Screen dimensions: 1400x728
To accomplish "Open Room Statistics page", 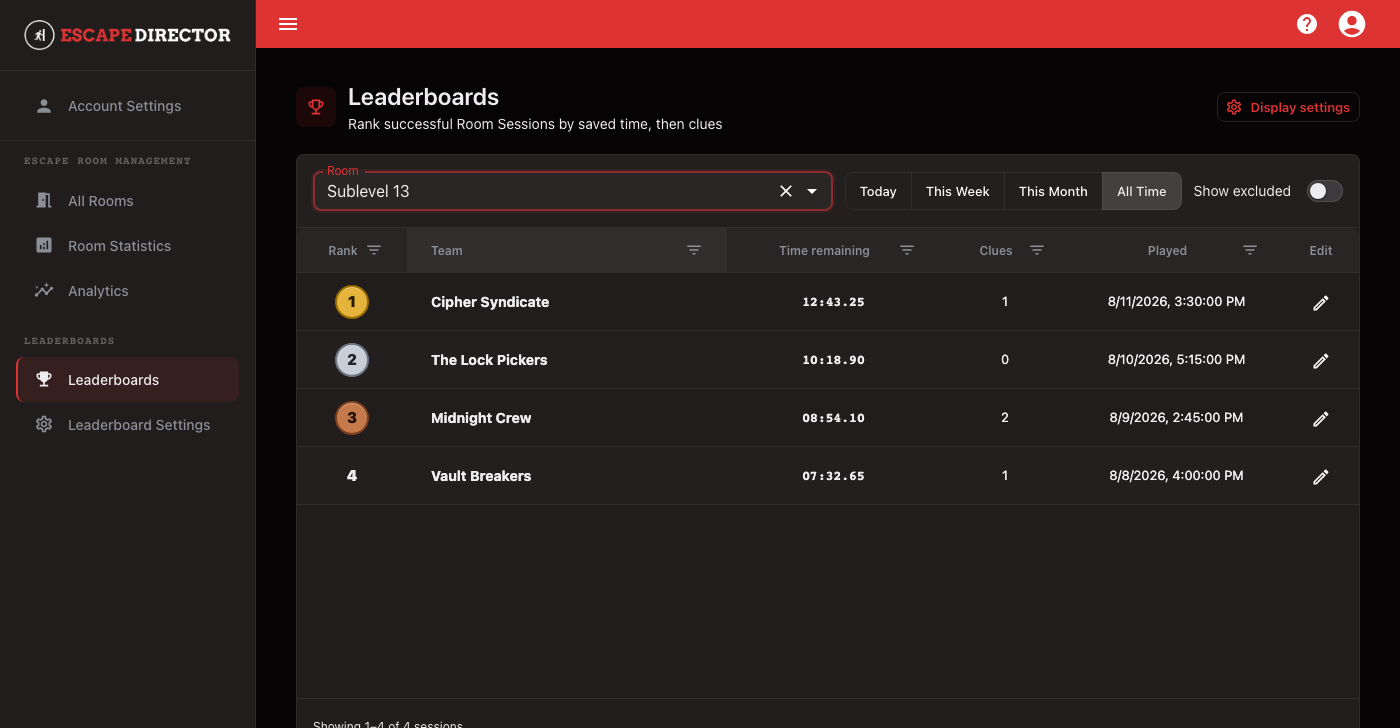I will [x=127, y=246].
